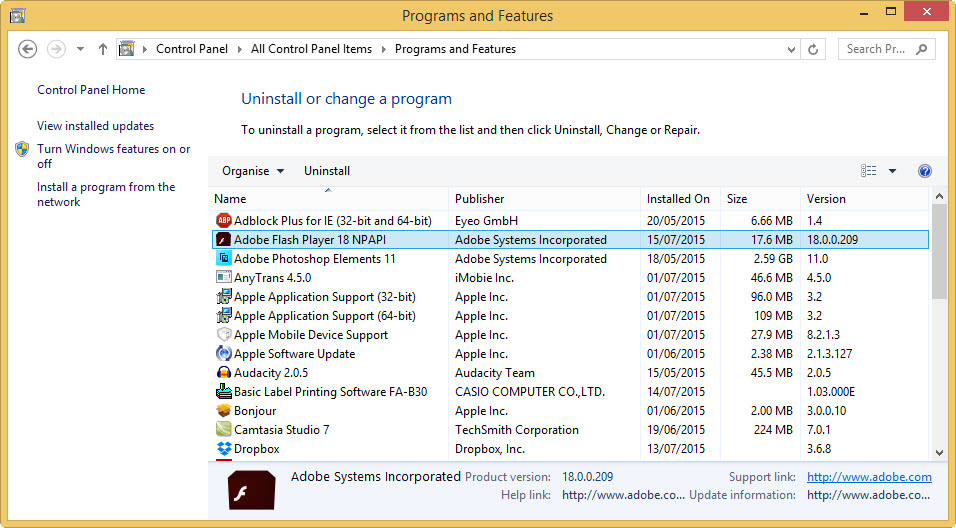Select the Bonjour program name
The image size is (956, 528).
tap(255, 411)
